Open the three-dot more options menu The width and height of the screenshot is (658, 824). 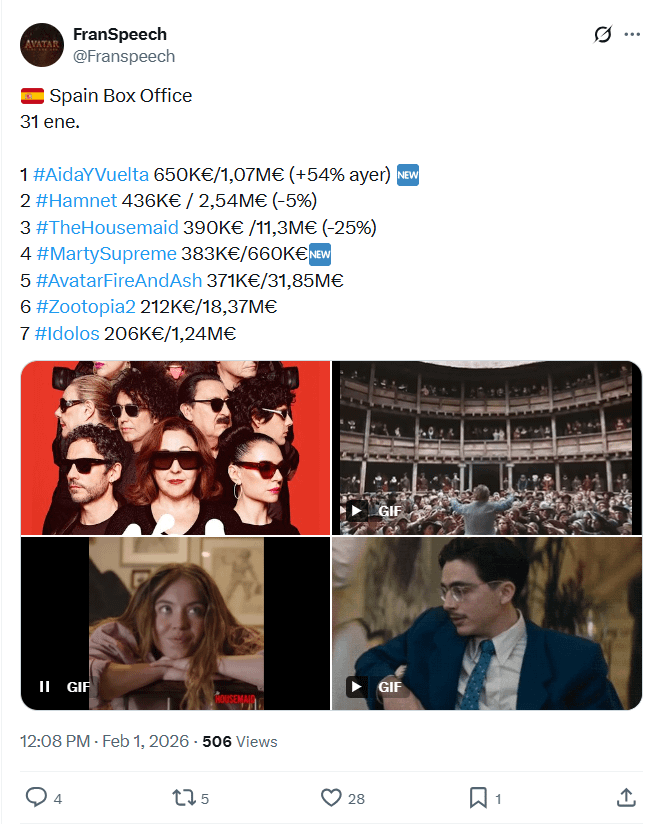632,34
